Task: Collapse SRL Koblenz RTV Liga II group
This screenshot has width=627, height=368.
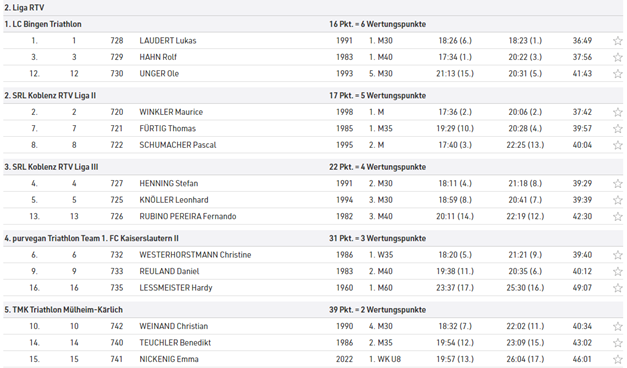Action: coord(313,96)
